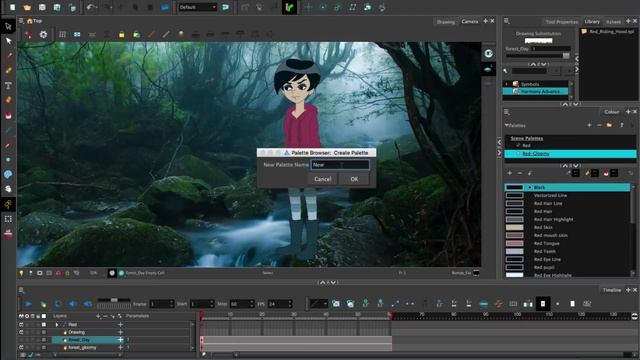Open the velocity curve dropdown in Timeline toolbar

[x=318, y=304]
